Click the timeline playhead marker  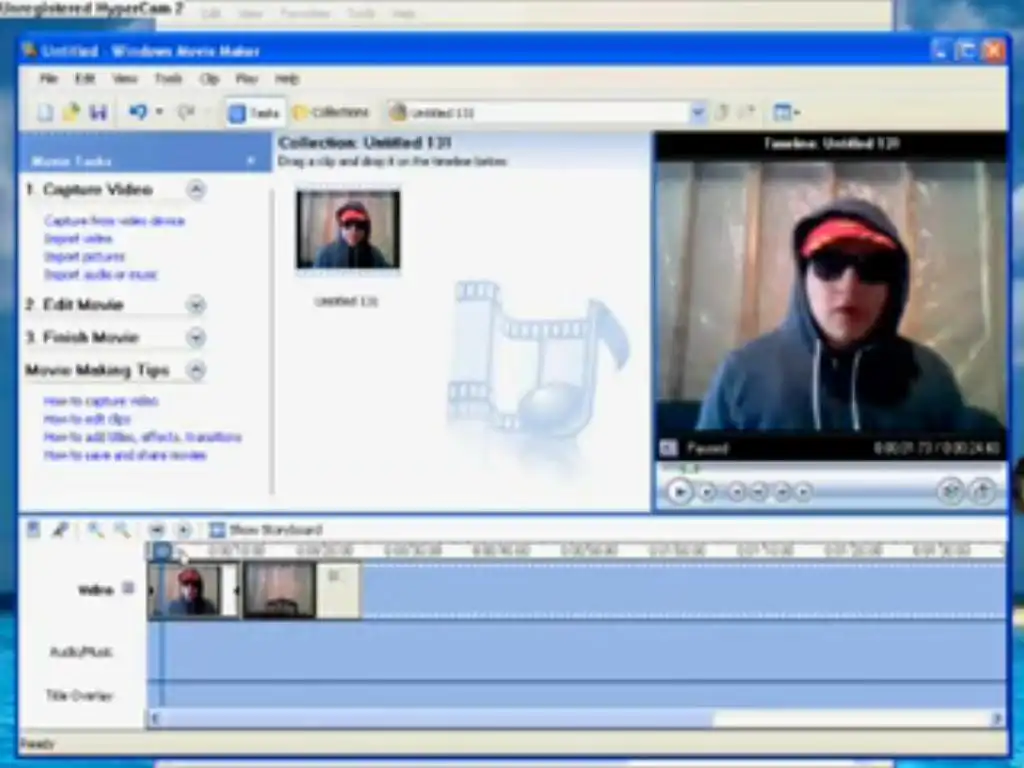162,552
